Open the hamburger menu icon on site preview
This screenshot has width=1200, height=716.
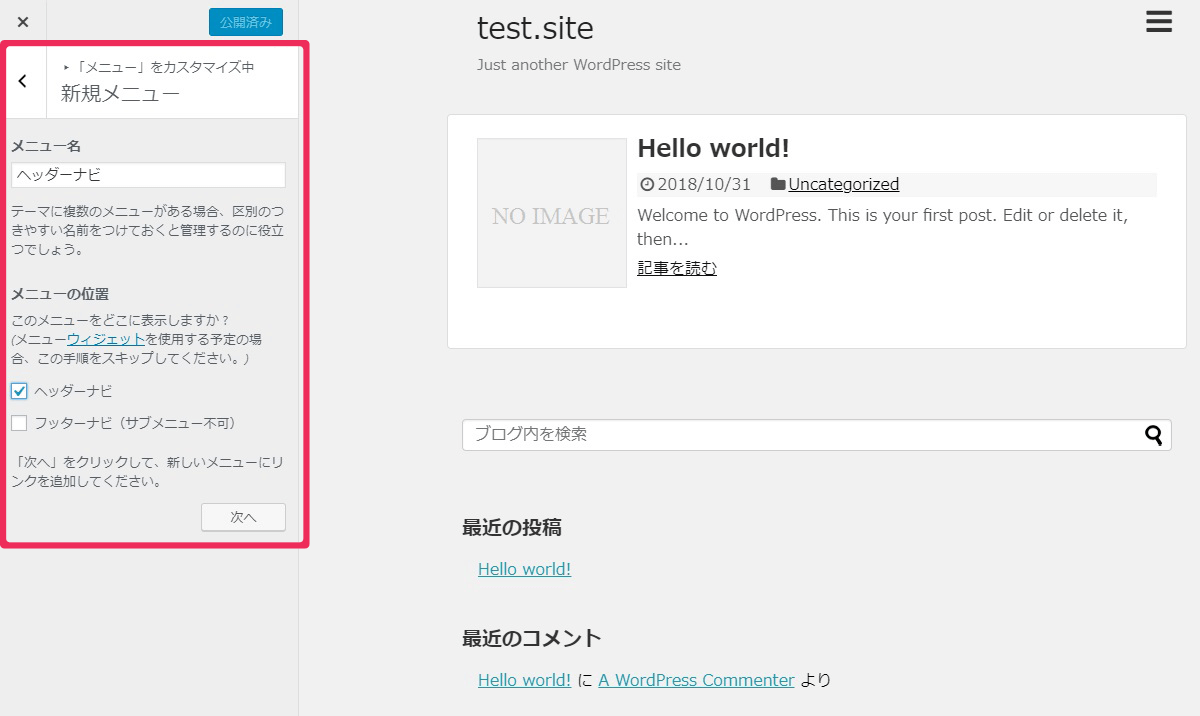coord(1158,22)
